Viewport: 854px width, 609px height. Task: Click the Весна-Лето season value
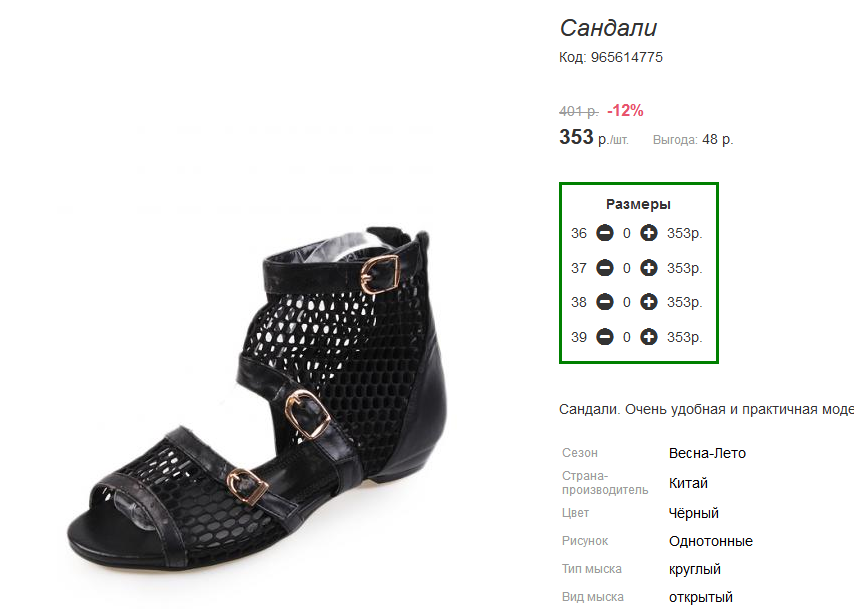[x=707, y=453]
